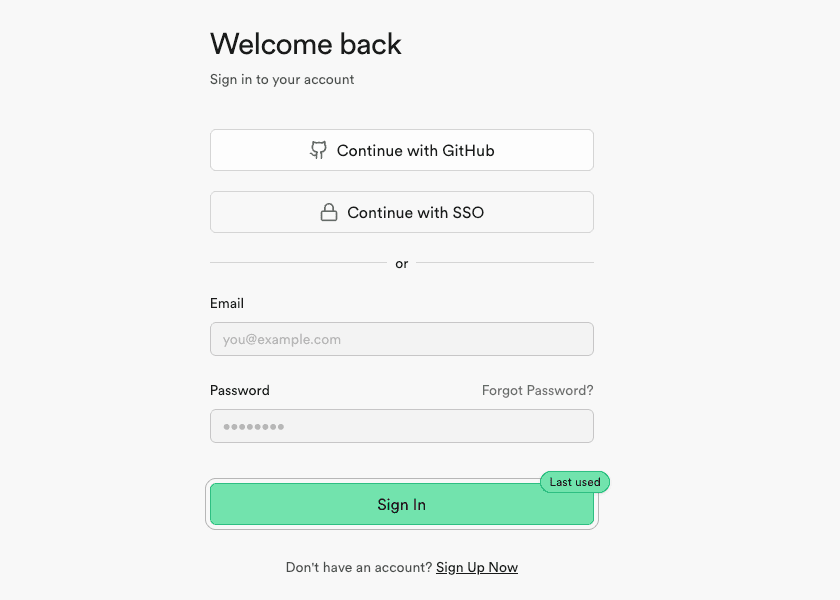Click the SSO padlock icon
840x600 pixels.
coord(328,212)
